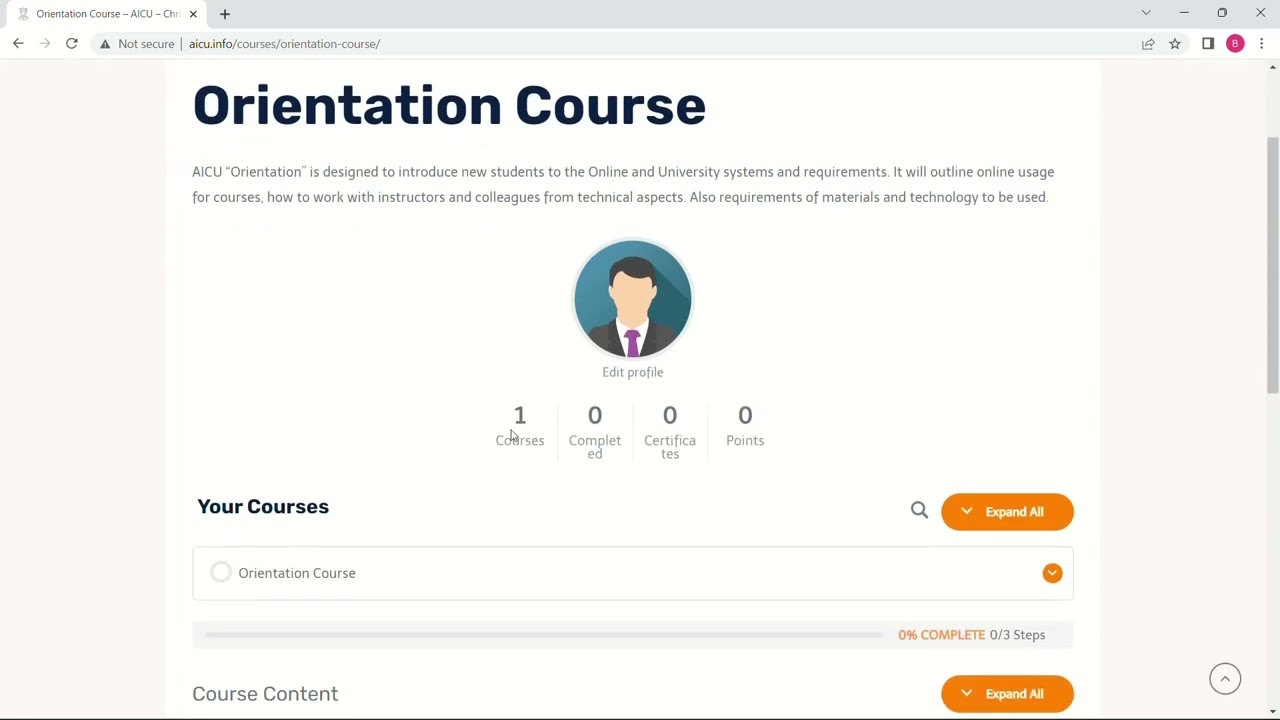This screenshot has width=1280, height=720.
Task: Bookmark this page with the star icon
Action: click(1175, 44)
